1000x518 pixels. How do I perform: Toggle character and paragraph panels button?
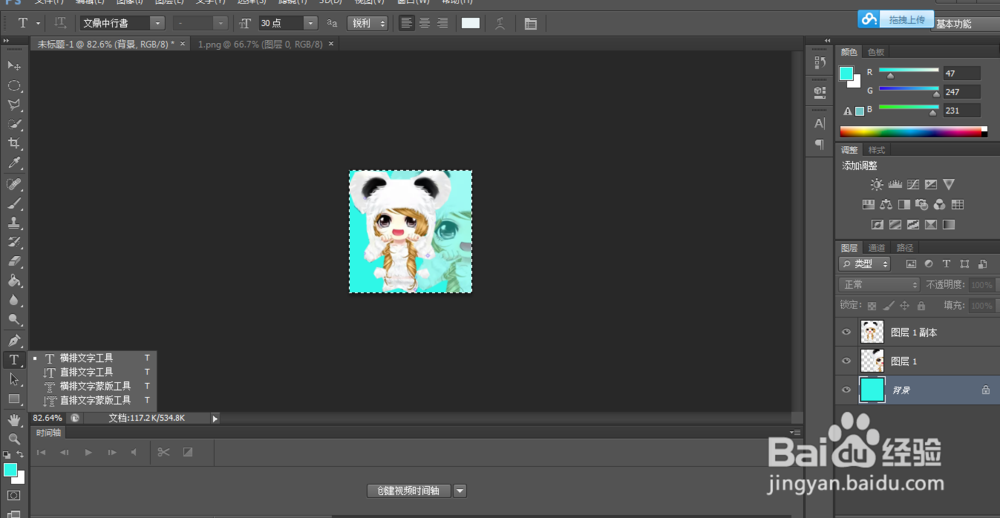coord(530,24)
